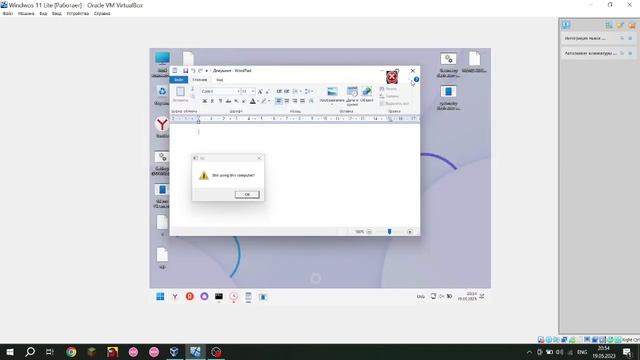The image size is (640, 360).
Task: Switch to the Главная ribbon tab
Action: [x=200, y=80]
